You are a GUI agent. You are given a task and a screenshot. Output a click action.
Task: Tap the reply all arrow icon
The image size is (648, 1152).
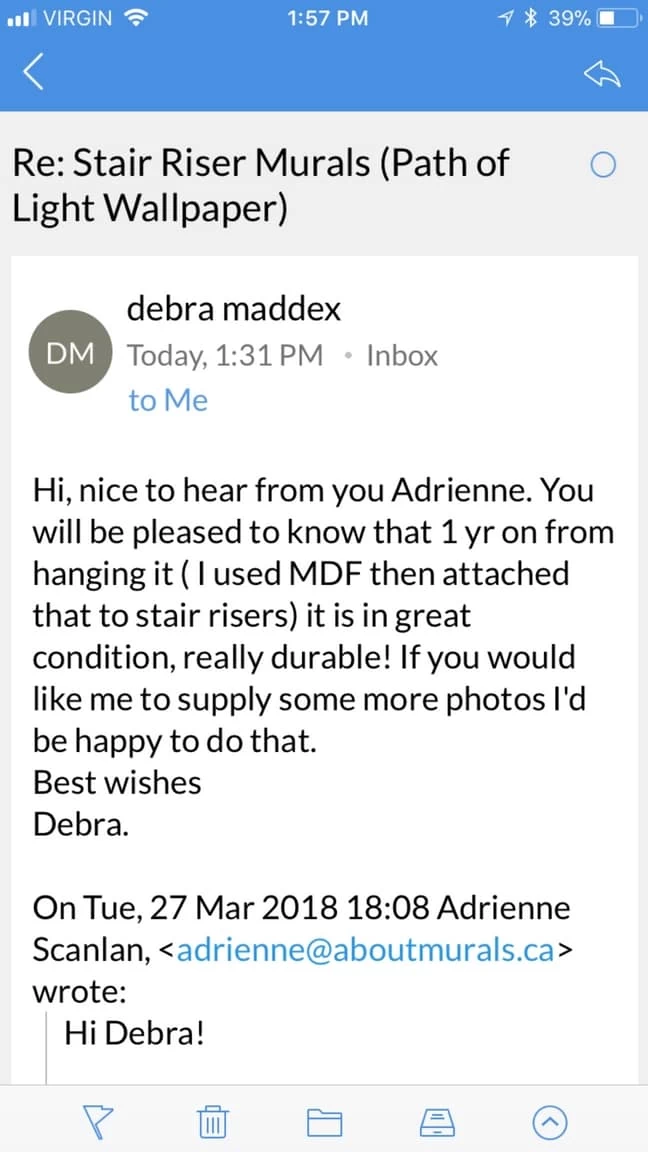click(x=602, y=72)
